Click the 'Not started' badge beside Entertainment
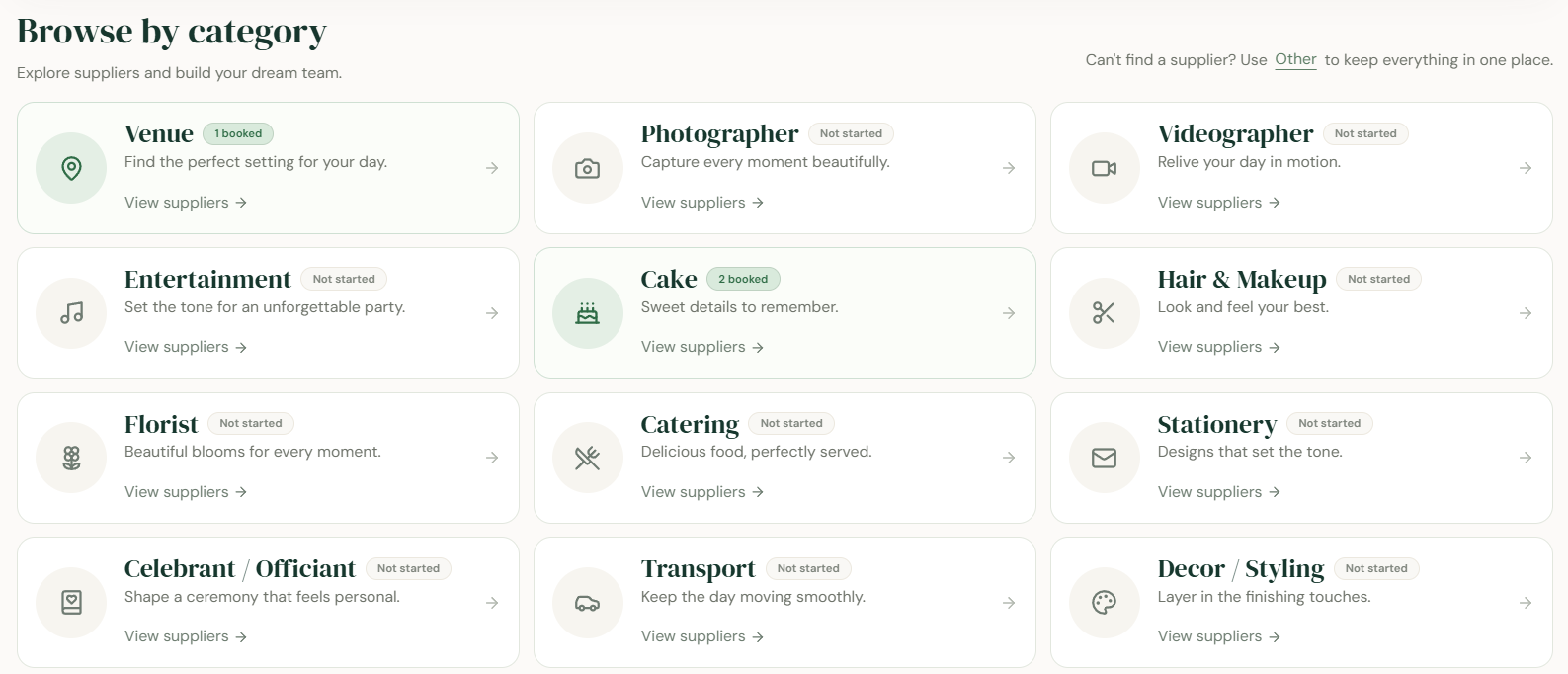The image size is (1568, 674). 344,279
